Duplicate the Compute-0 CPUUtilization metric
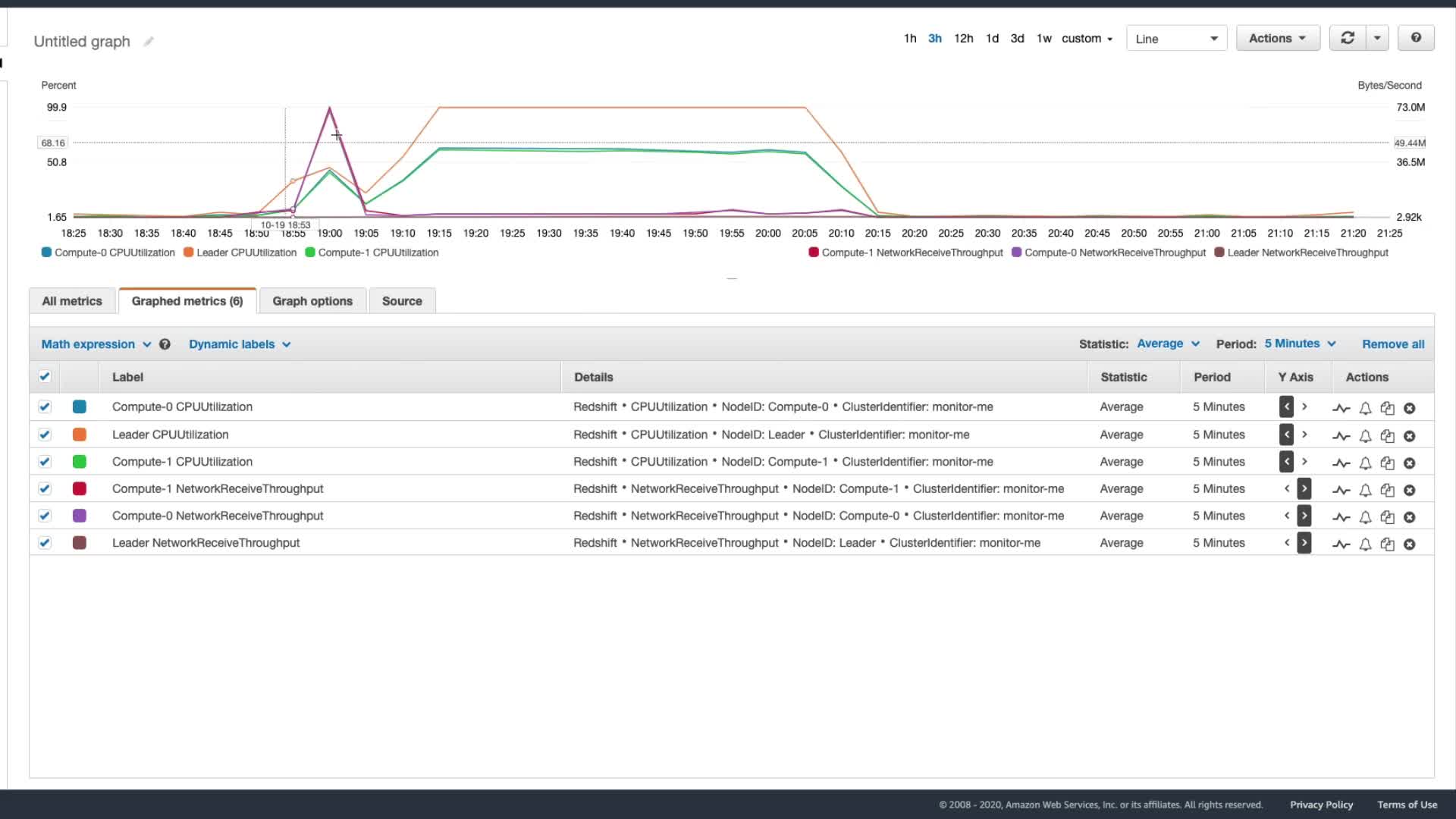This screenshot has height=819, width=1456. coord(1387,408)
